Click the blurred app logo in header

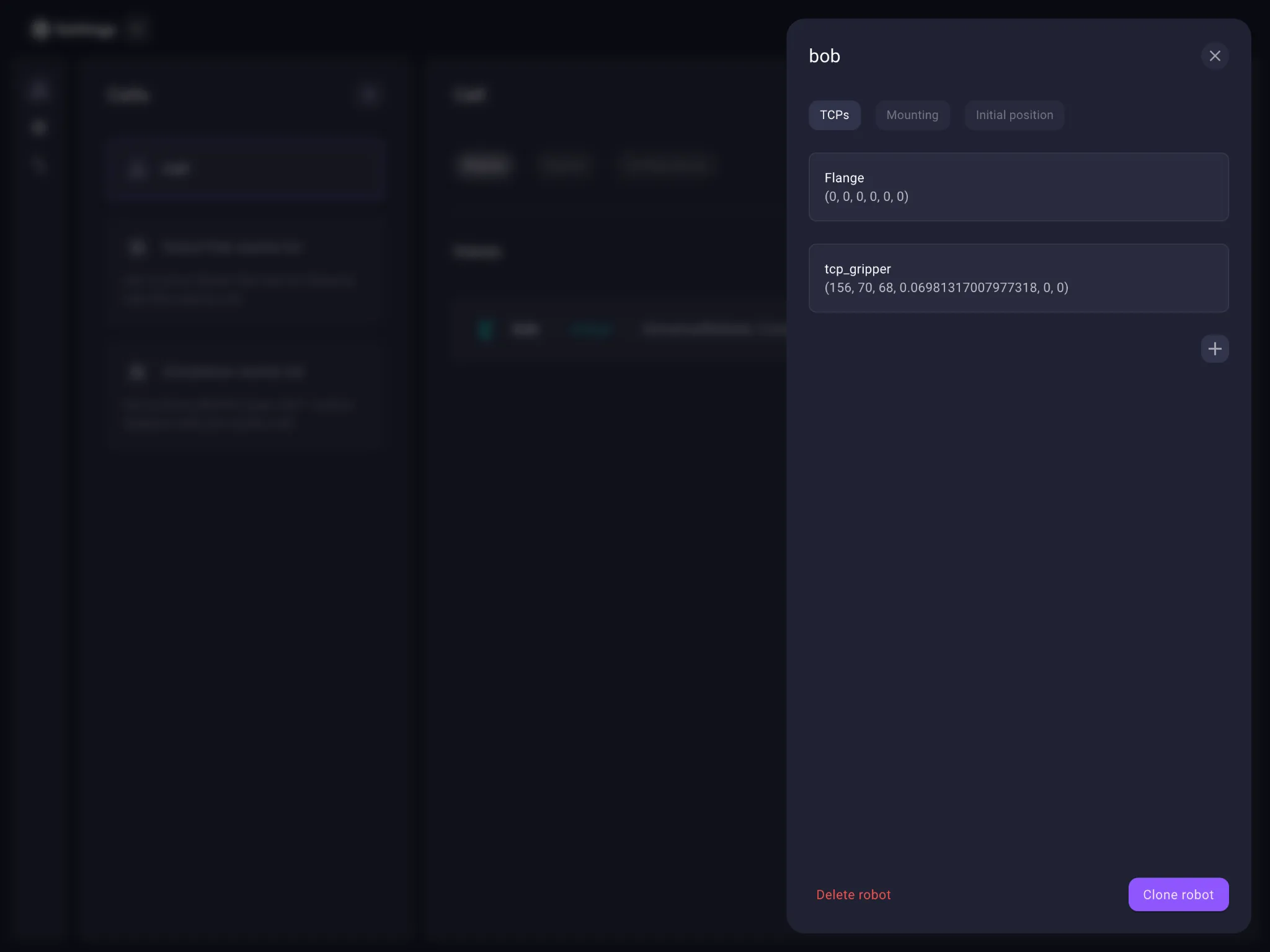click(x=41, y=29)
